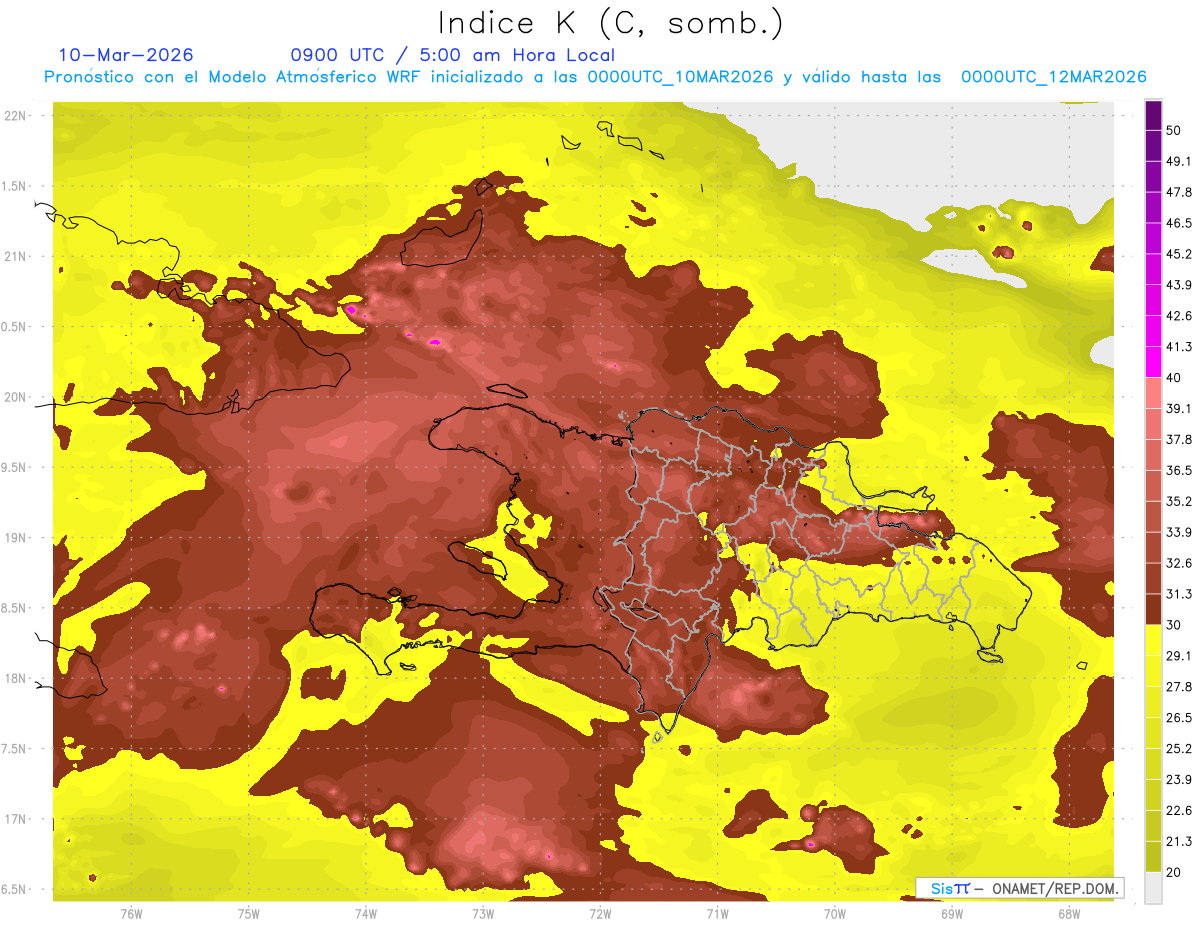Click latitude label '20N'

[x=17, y=397]
